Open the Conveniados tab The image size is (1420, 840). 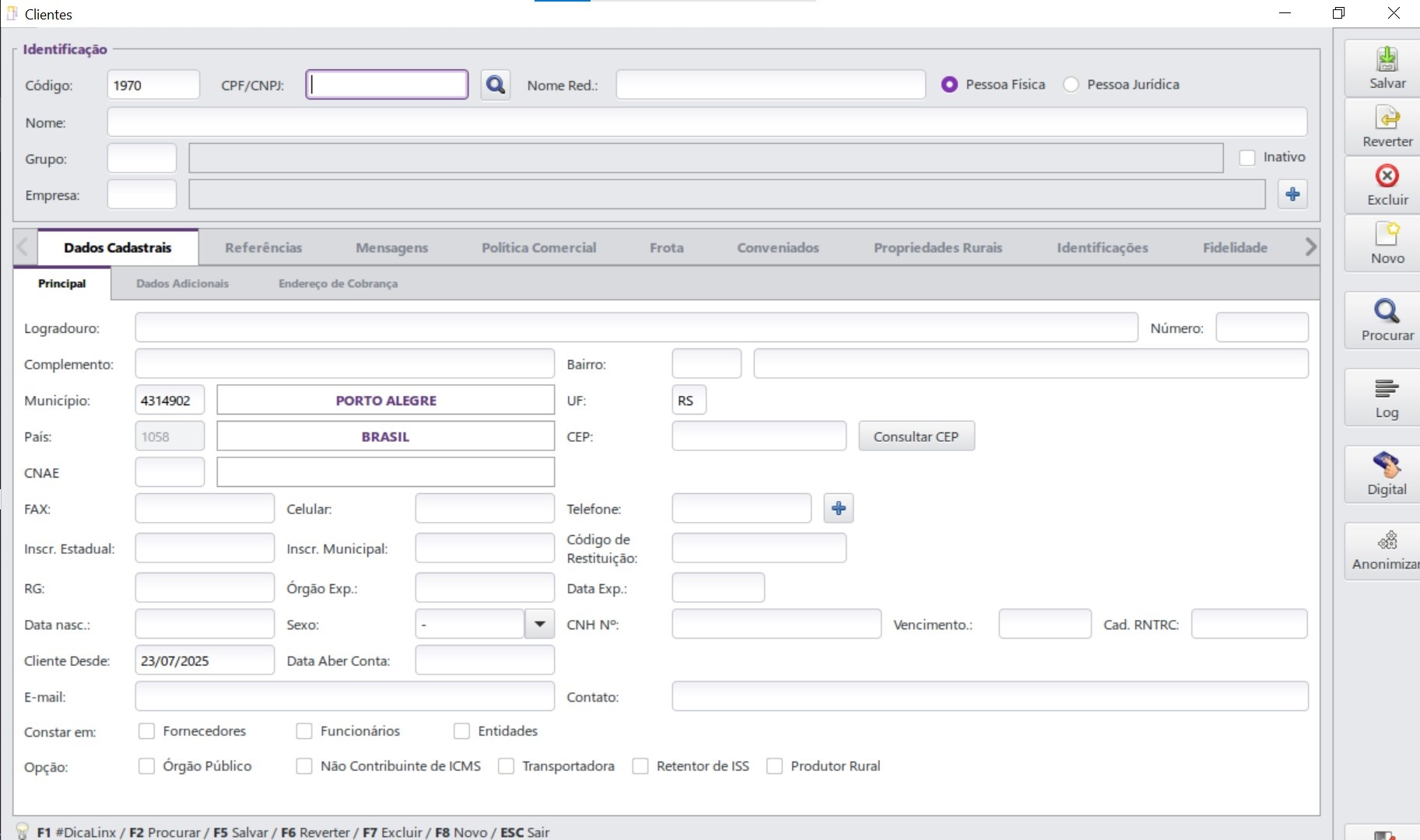(x=778, y=247)
